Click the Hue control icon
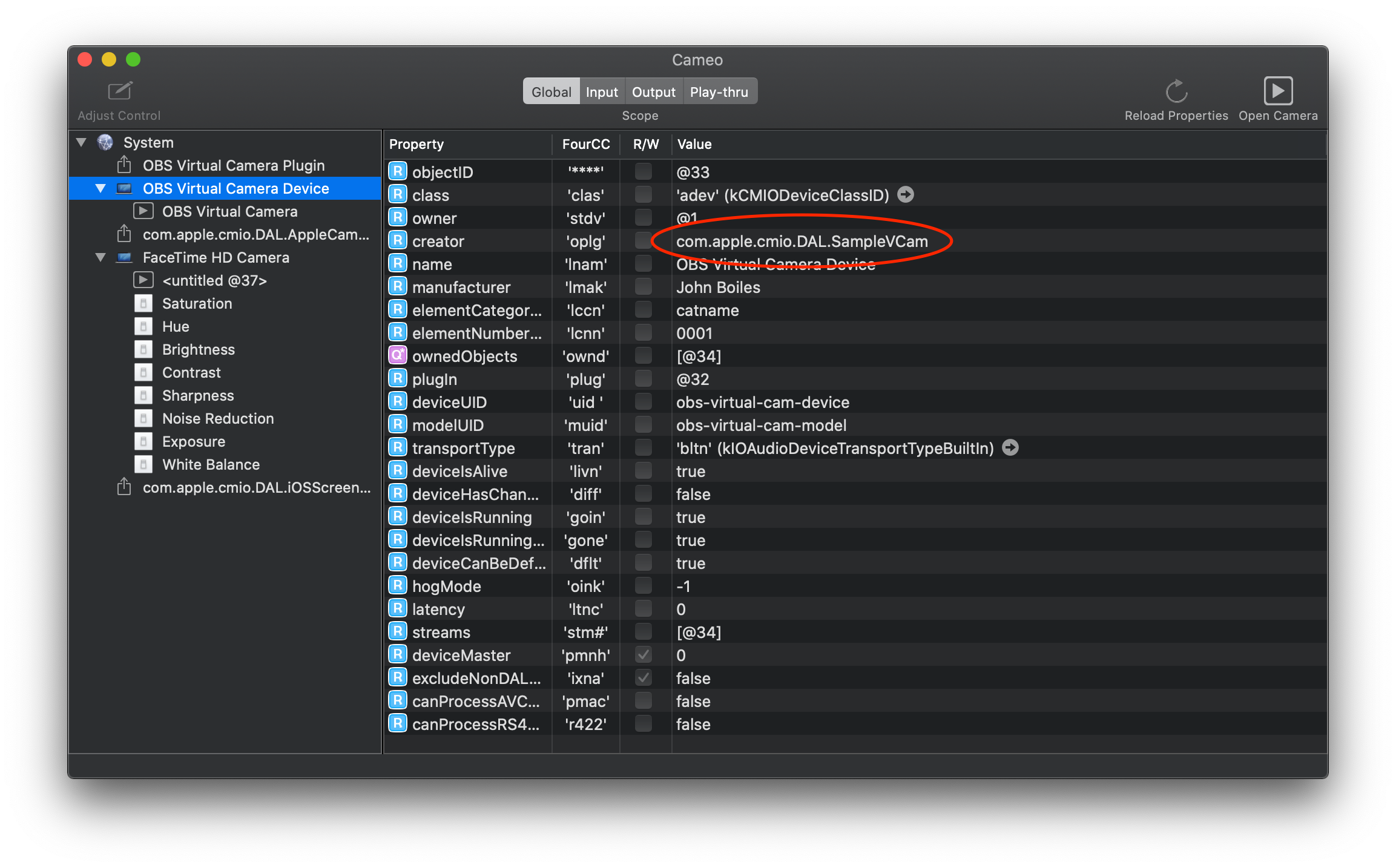 (143, 326)
